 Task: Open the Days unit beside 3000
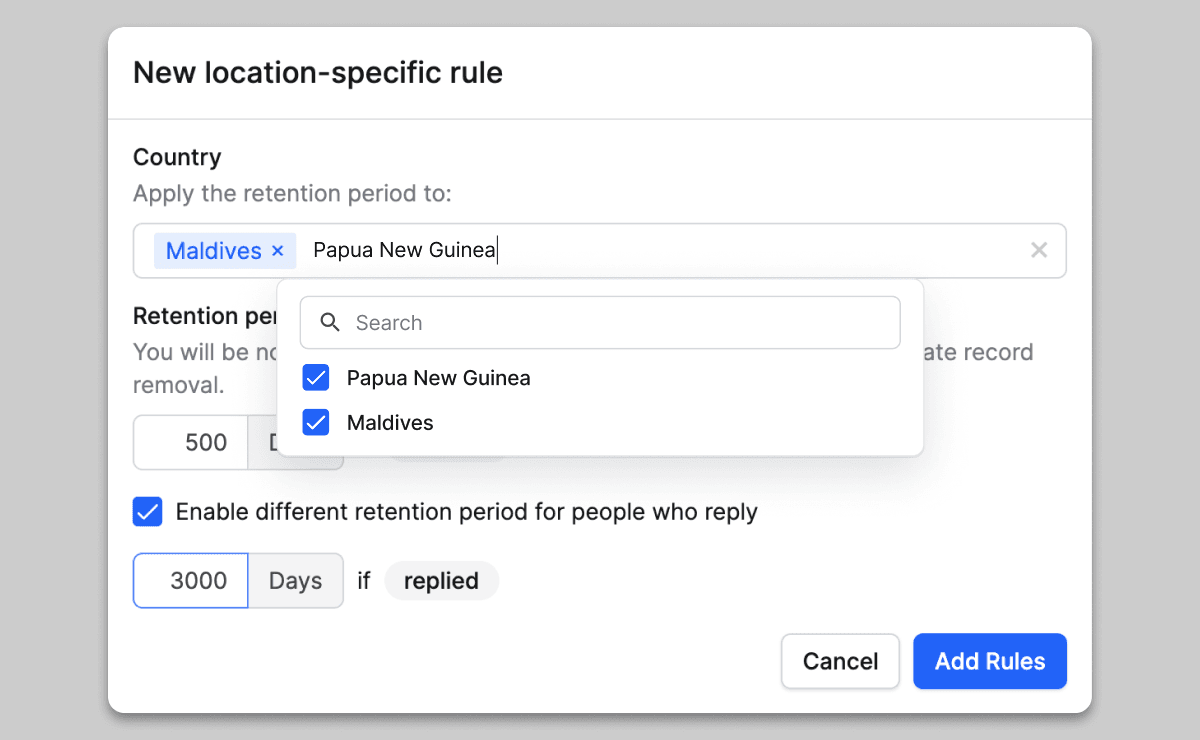pyautogui.click(x=295, y=581)
